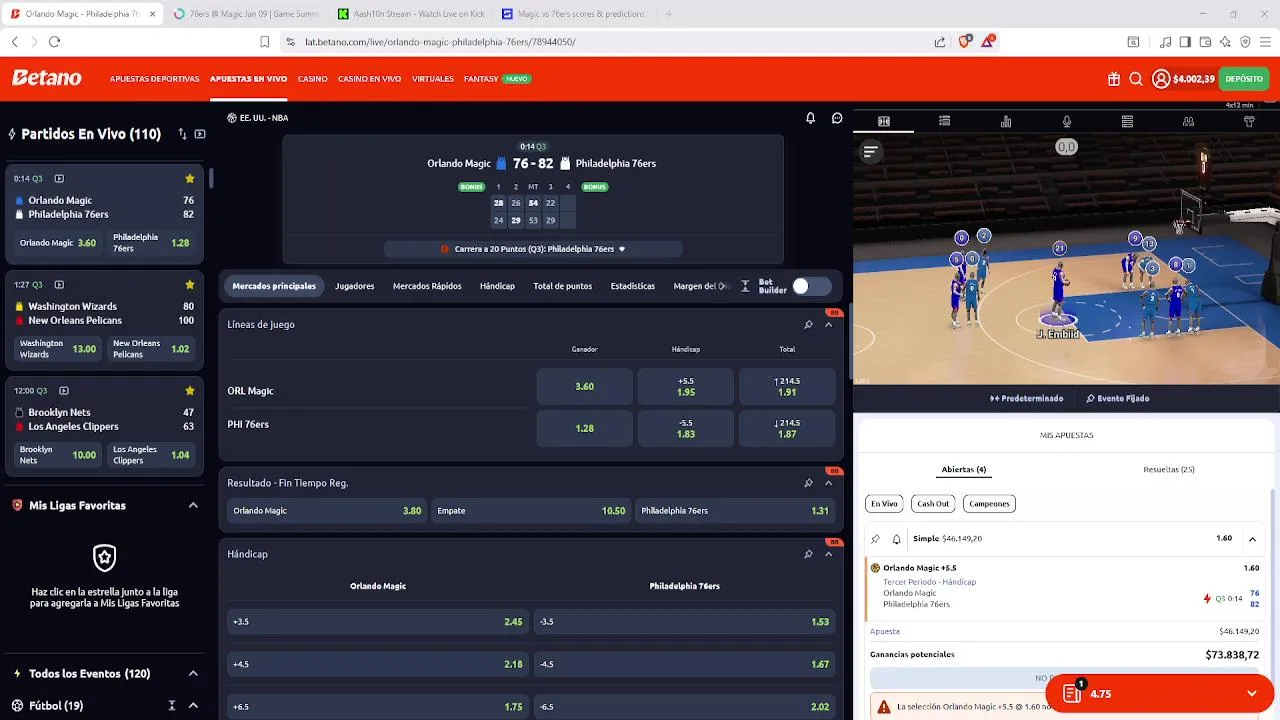This screenshot has height=720, width=1280.
Task: Filter bets by Cash Out
Action: (x=933, y=504)
